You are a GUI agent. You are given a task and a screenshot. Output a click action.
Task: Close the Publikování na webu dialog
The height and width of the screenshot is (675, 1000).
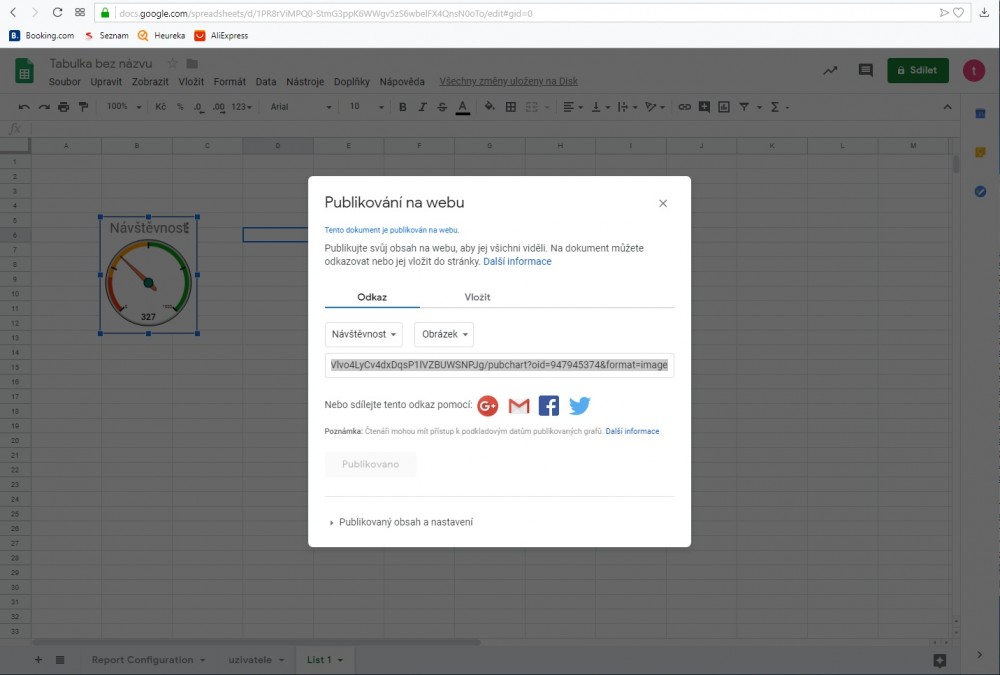pos(663,203)
